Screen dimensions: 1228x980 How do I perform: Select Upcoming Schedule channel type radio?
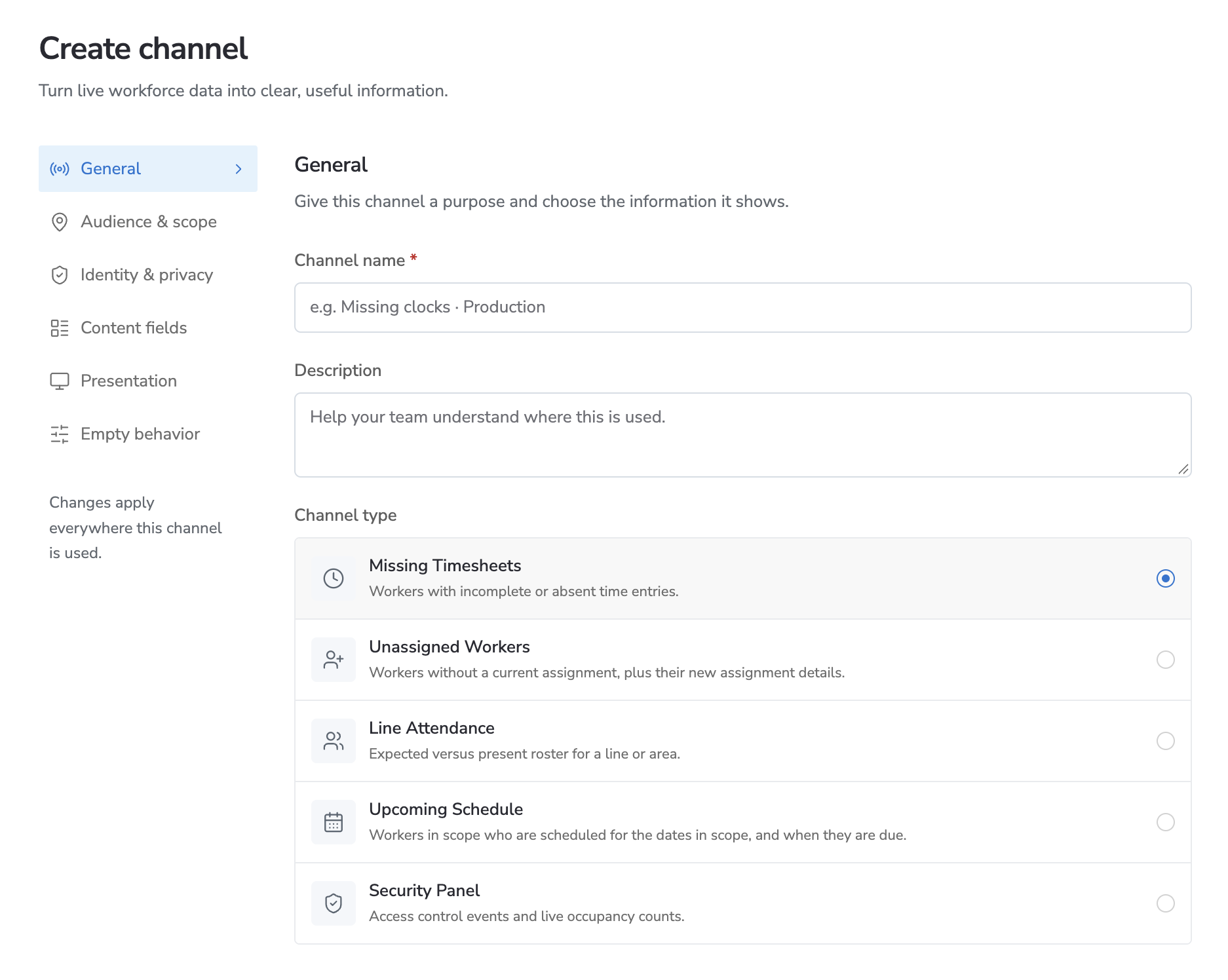(x=1166, y=822)
